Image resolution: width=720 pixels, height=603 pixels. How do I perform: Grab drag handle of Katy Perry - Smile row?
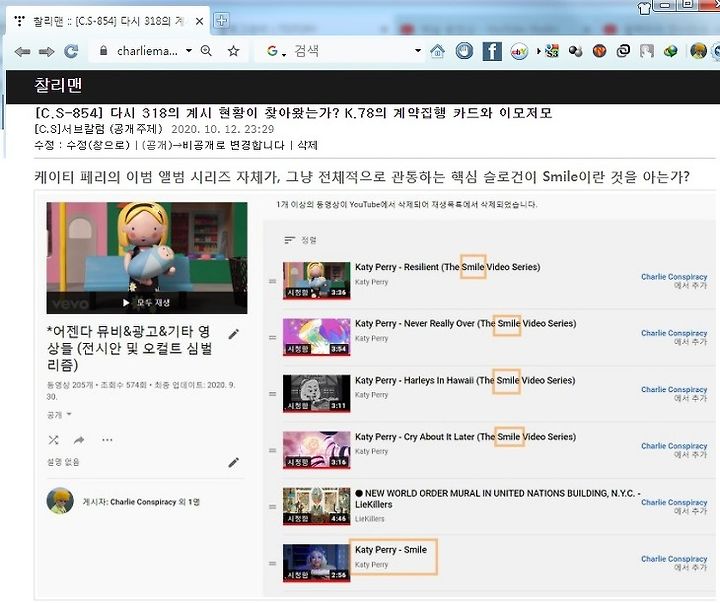pyautogui.click(x=272, y=564)
